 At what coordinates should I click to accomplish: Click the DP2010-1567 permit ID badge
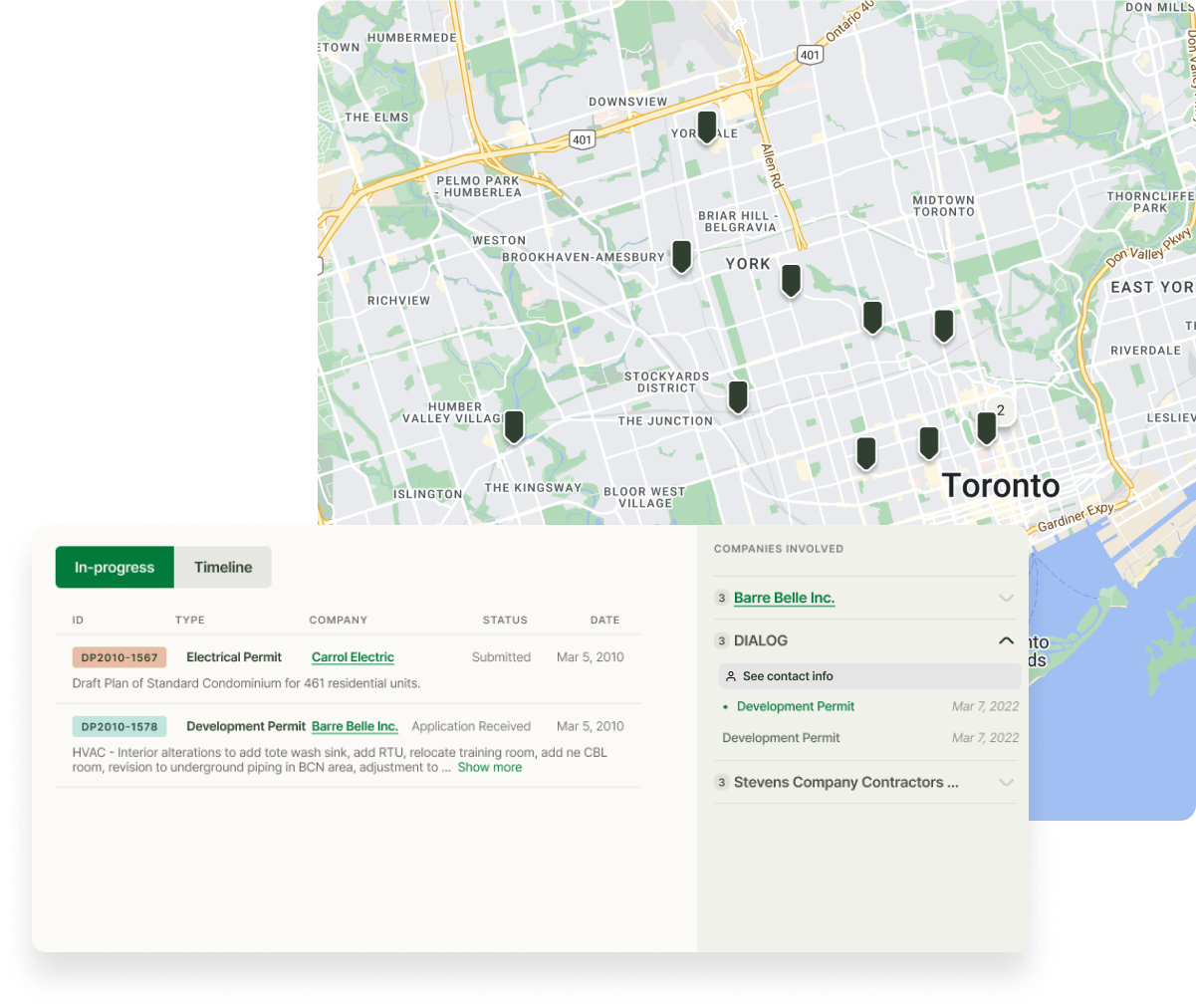[x=120, y=657]
